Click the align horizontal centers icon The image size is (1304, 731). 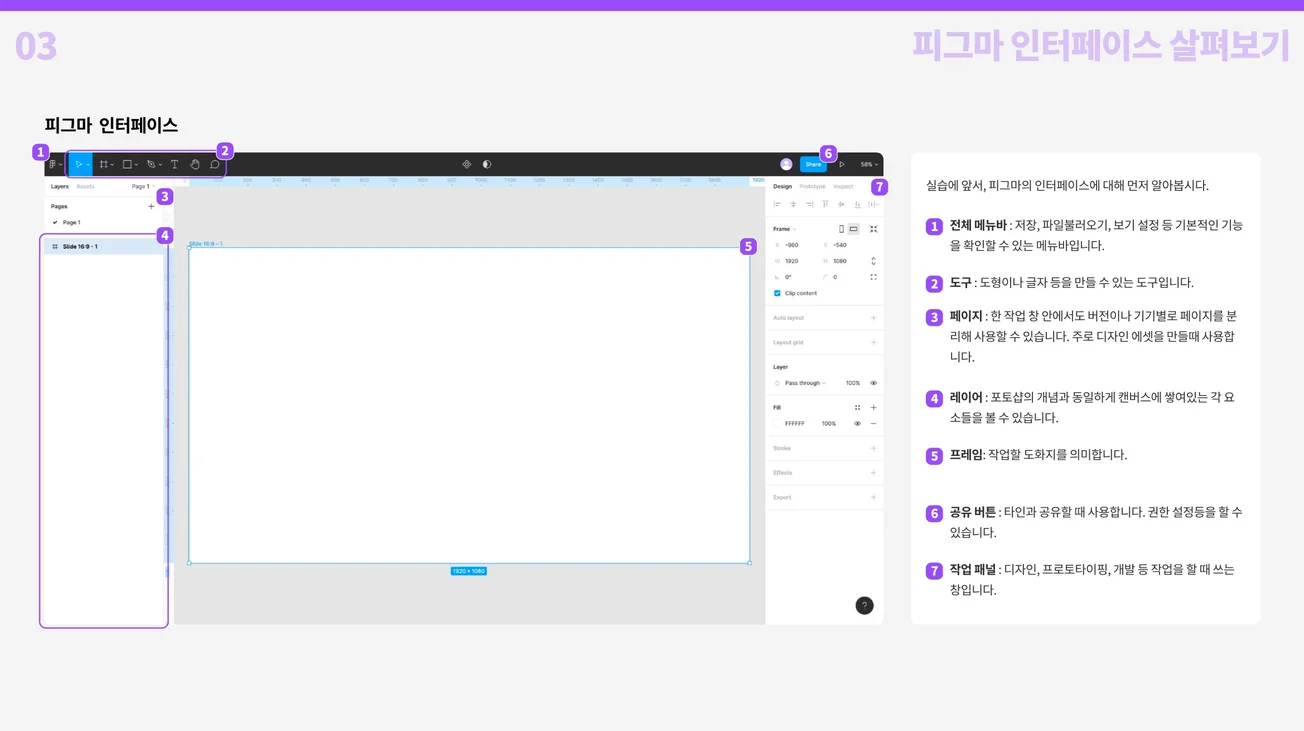point(793,204)
